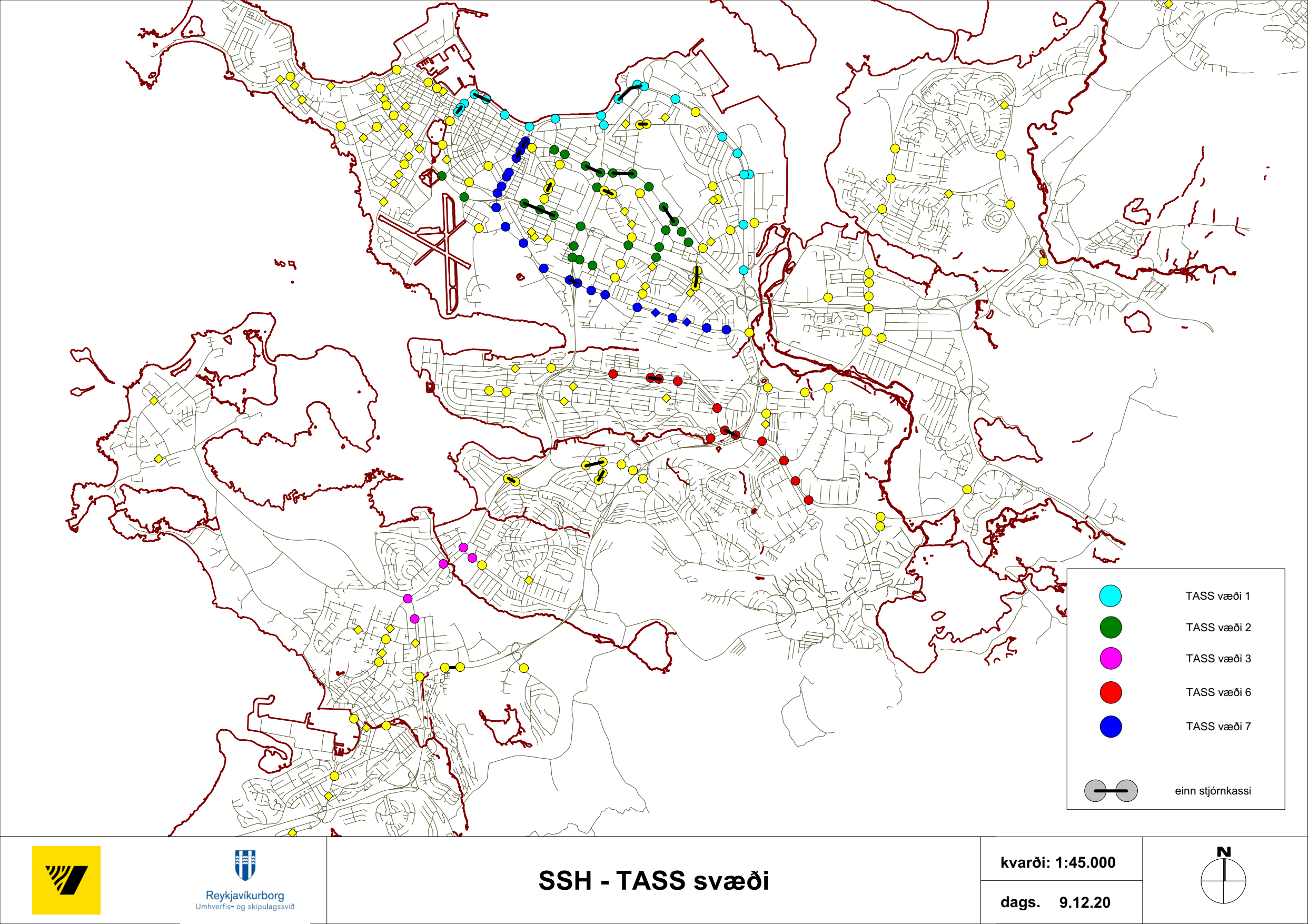Click the cyan TASS væði 1 legend circle
This screenshot has height=924, width=1308.
[1111, 596]
